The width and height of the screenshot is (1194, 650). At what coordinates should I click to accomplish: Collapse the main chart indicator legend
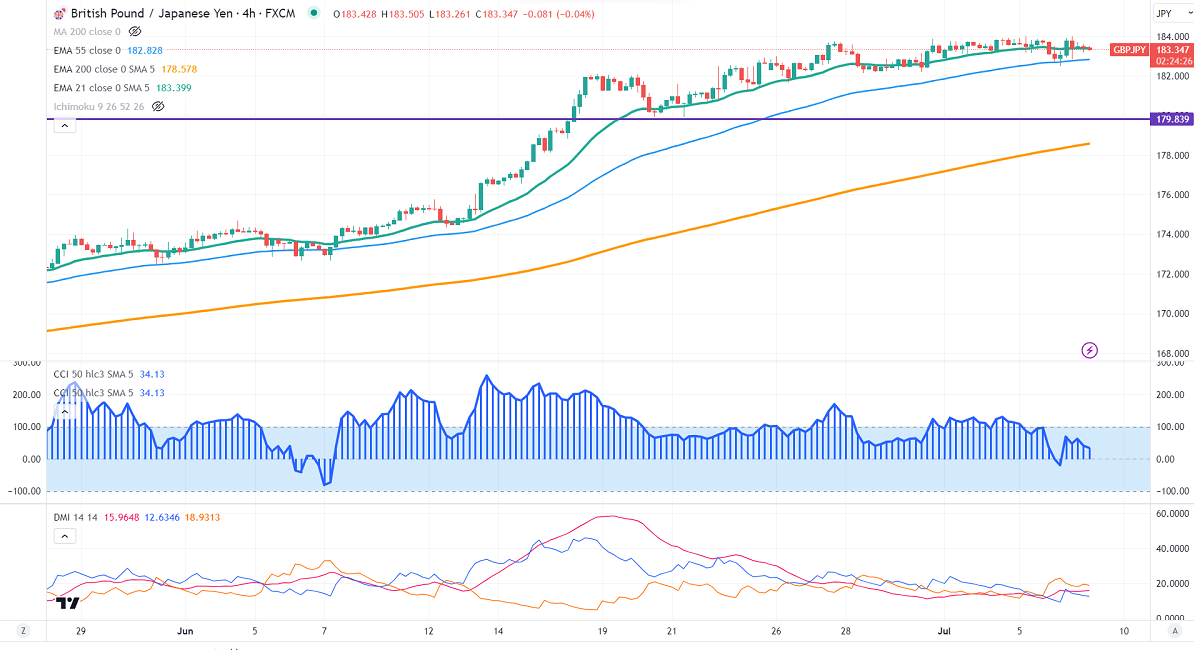click(65, 126)
